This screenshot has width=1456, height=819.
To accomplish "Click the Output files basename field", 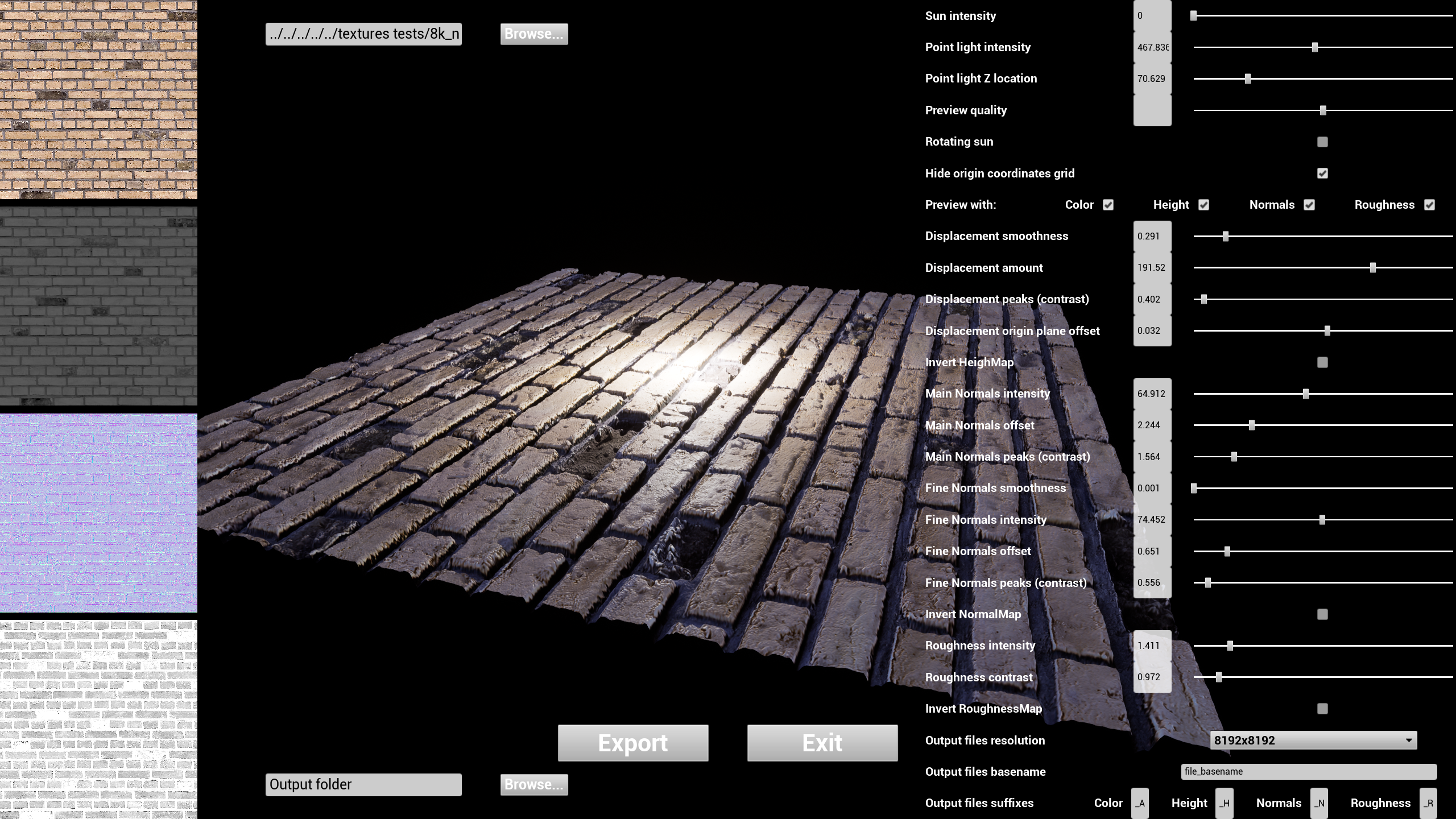I will tap(1308, 772).
